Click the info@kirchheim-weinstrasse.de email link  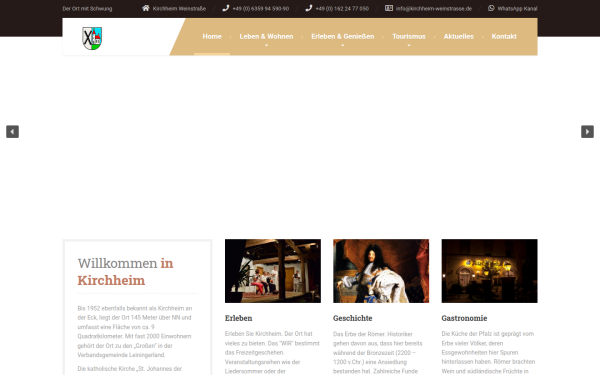click(x=434, y=8)
